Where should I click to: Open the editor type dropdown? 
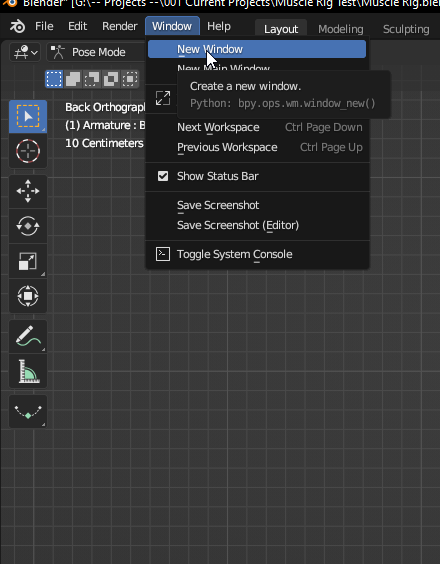click(25, 53)
